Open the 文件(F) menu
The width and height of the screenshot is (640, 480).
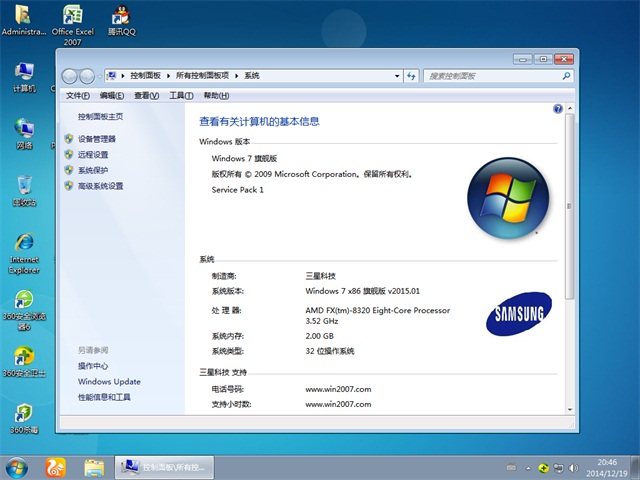click(79, 96)
